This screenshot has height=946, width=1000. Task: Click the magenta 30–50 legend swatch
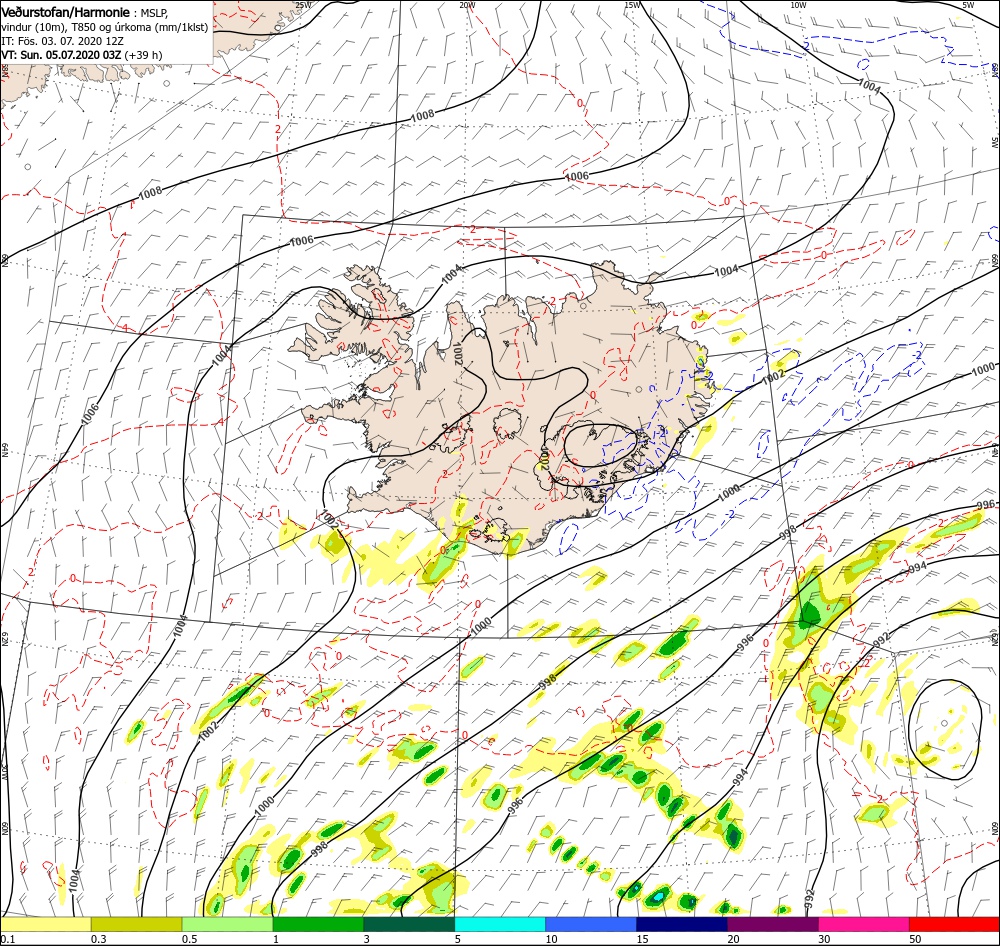click(864, 924)
